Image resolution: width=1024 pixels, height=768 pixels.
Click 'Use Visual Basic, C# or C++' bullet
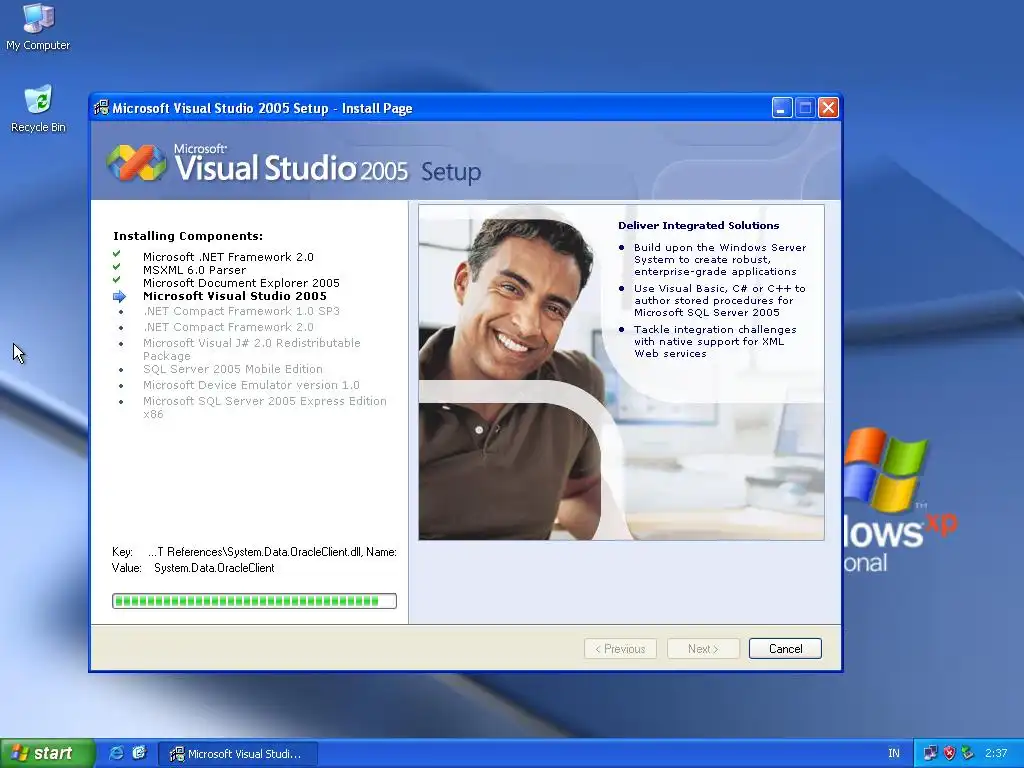tap(720, 300)
